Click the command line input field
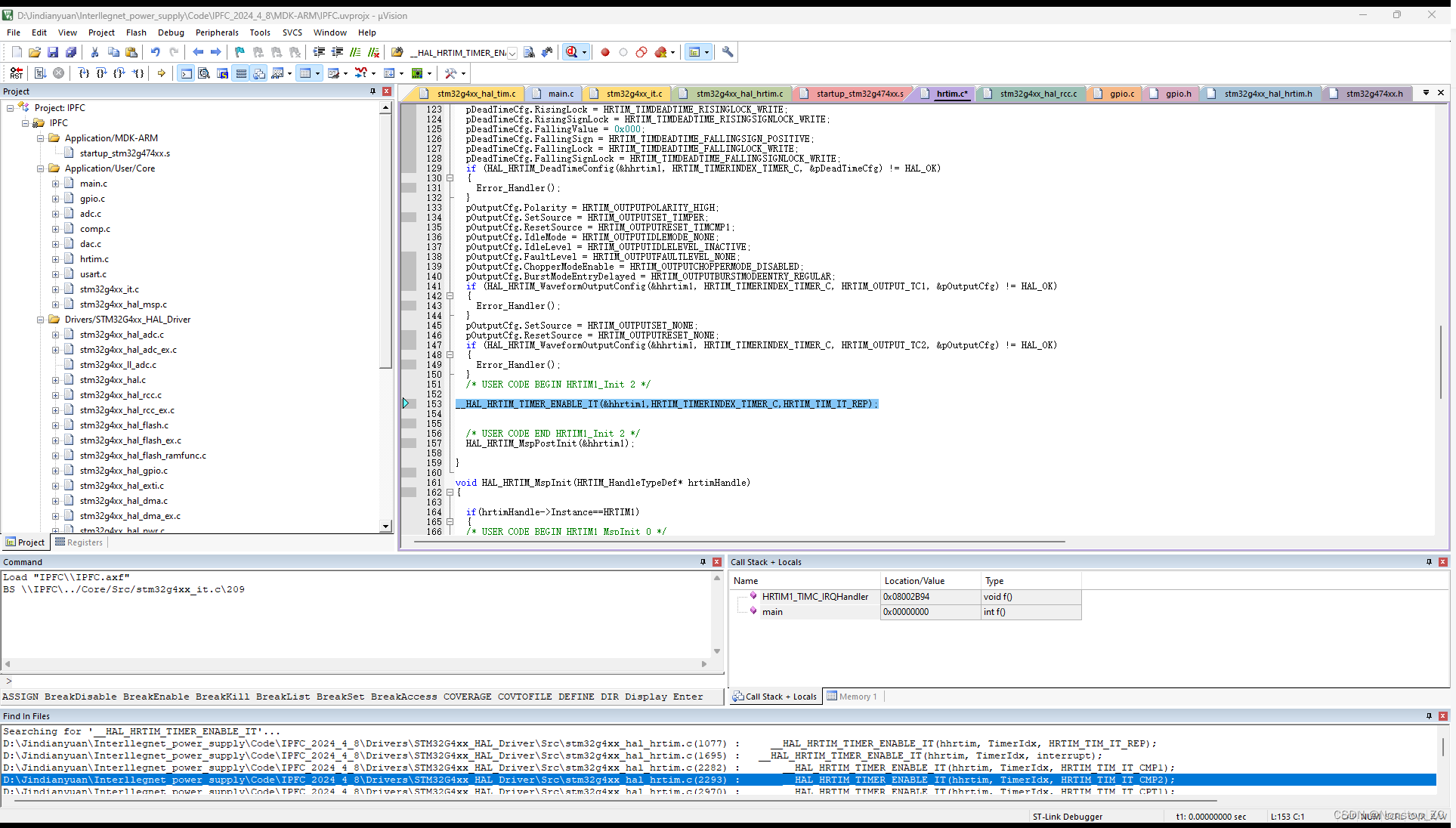This screenshot has width=1456, height=828. pos(363,681)
